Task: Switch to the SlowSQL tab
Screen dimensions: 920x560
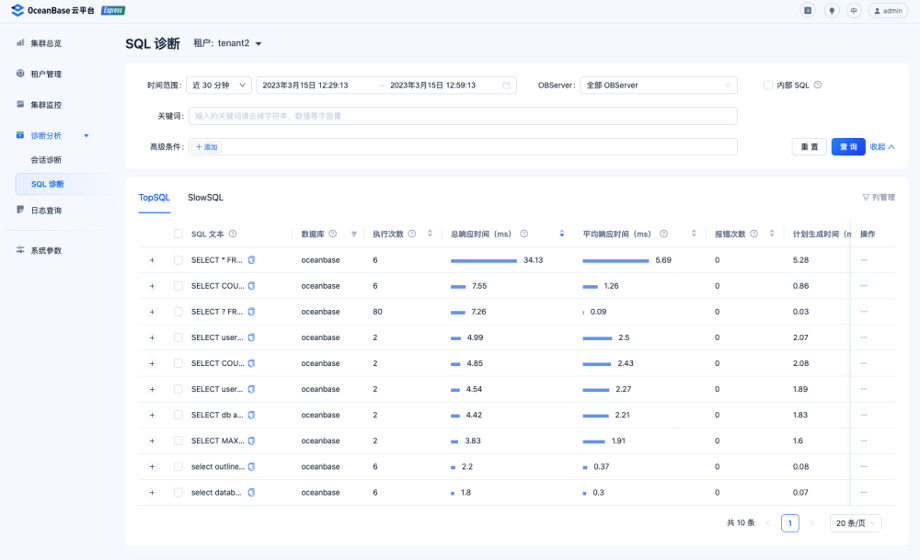Action: (205, 198)
